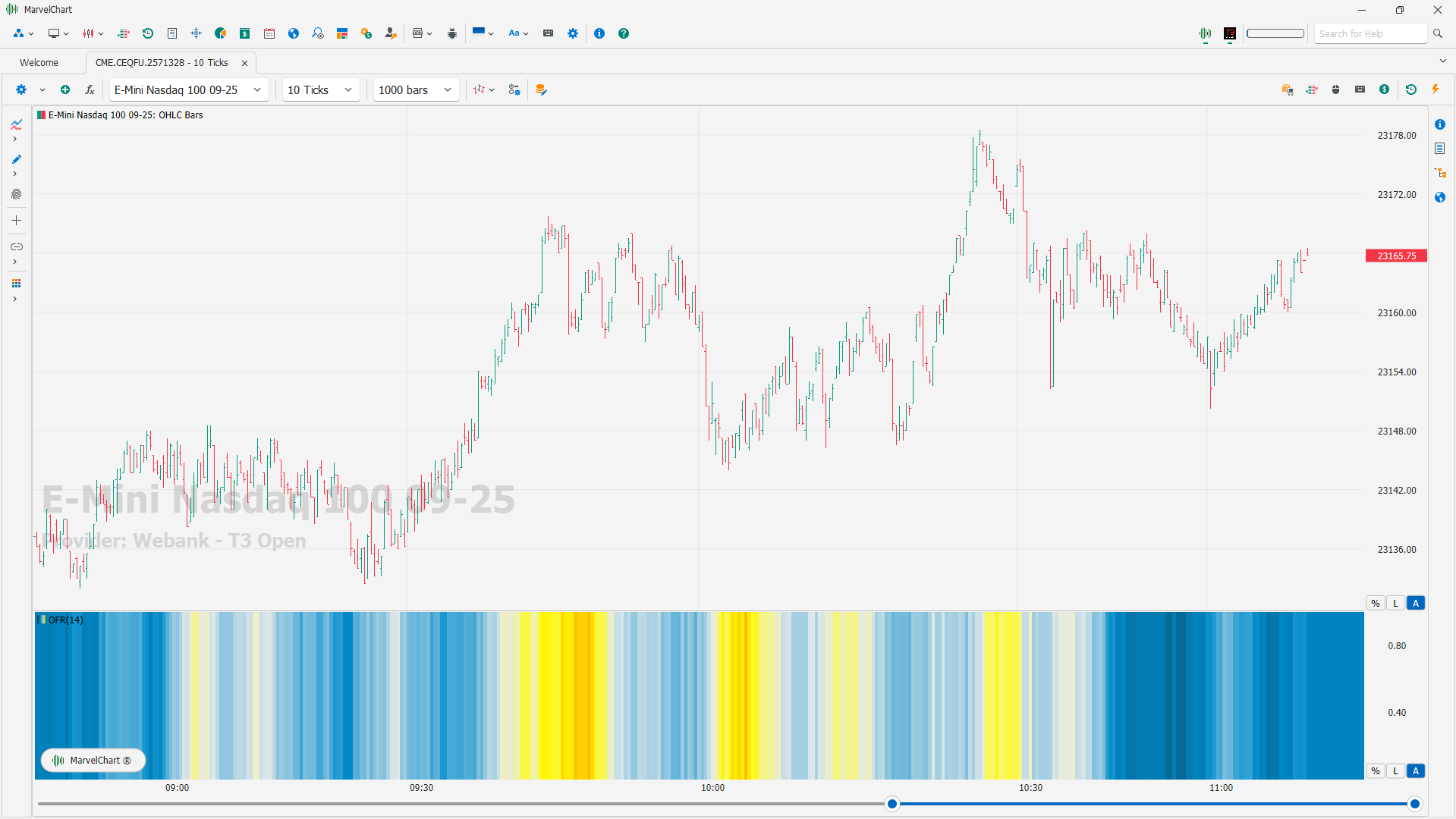Screen dimensions: 1456x819
Task: Open the network workspace dropdown in main toolbar
Action: [24, 33]
